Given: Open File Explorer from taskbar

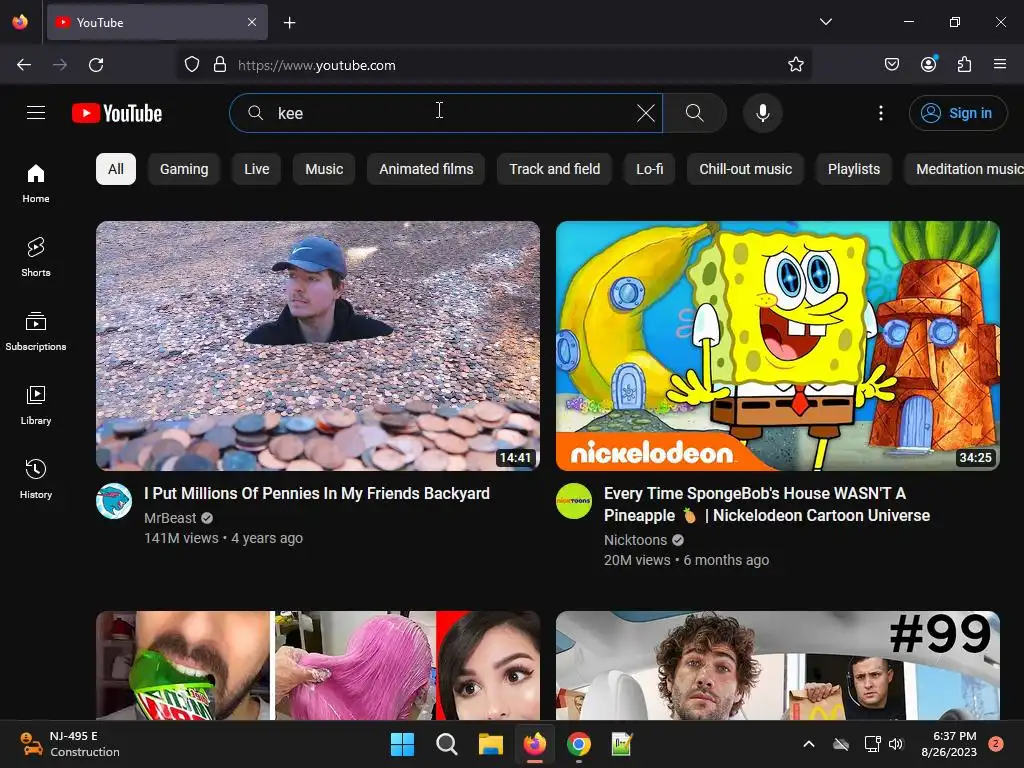Looking at the screenshot, I should (490, 744).
